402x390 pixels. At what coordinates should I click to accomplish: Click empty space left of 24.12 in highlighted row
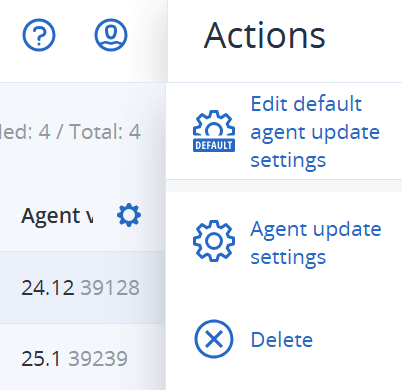tap(10, 287)
